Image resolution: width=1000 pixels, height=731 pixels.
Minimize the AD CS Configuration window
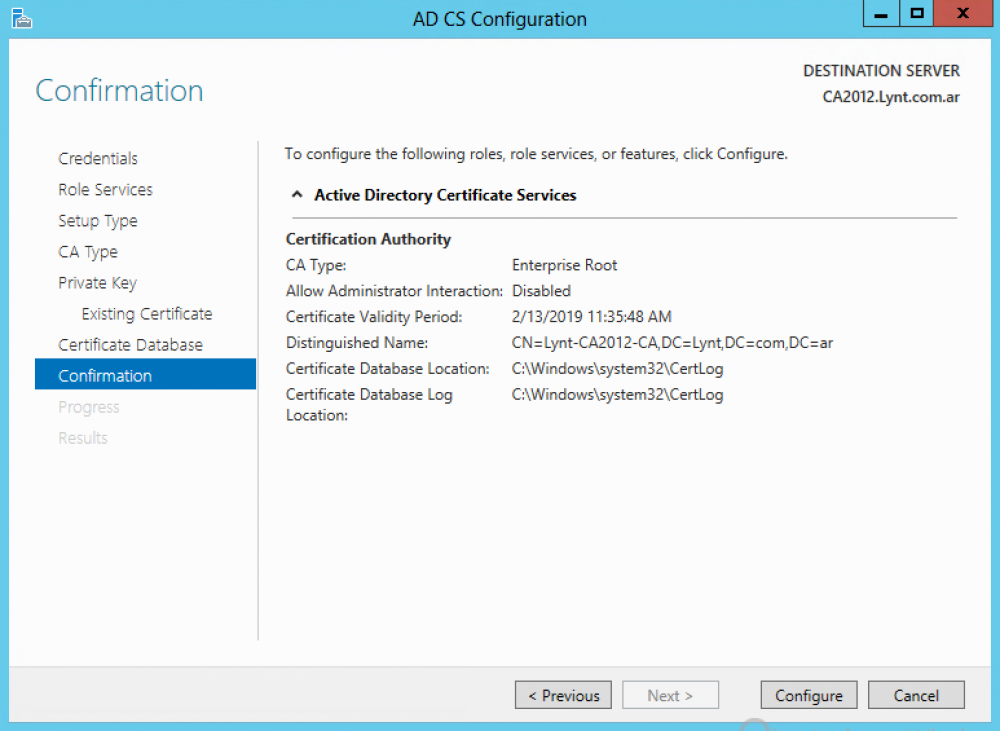pos(881,15)
